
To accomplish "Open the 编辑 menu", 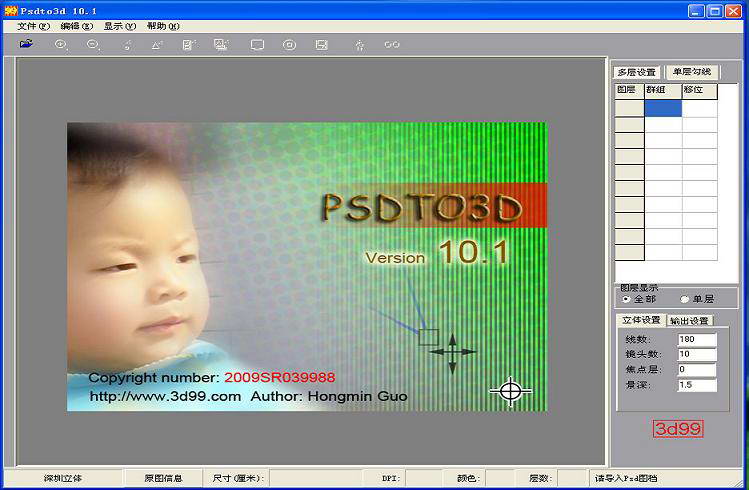I will 76,26.
